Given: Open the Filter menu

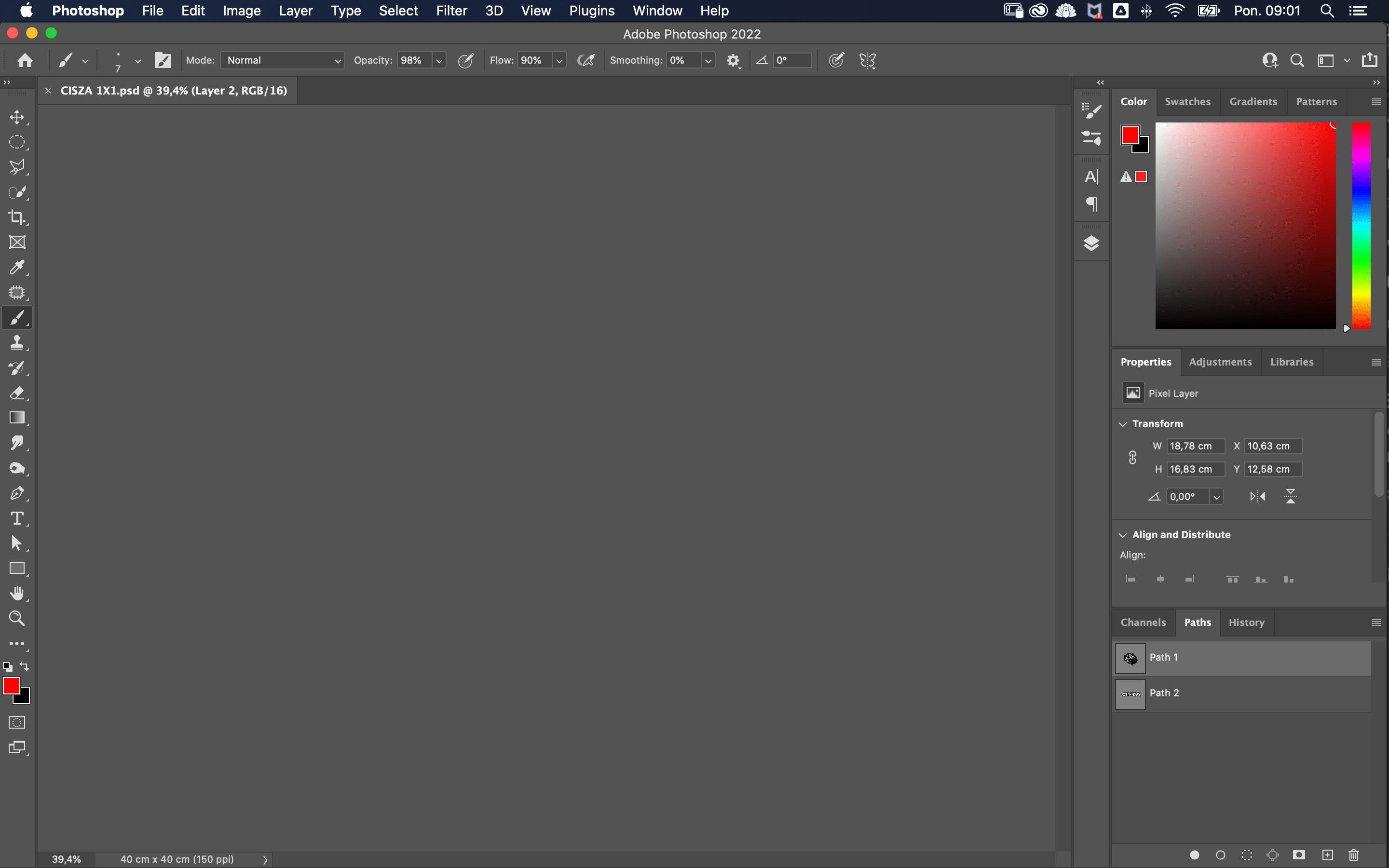Looking at the screenshot, I should 451,11.
